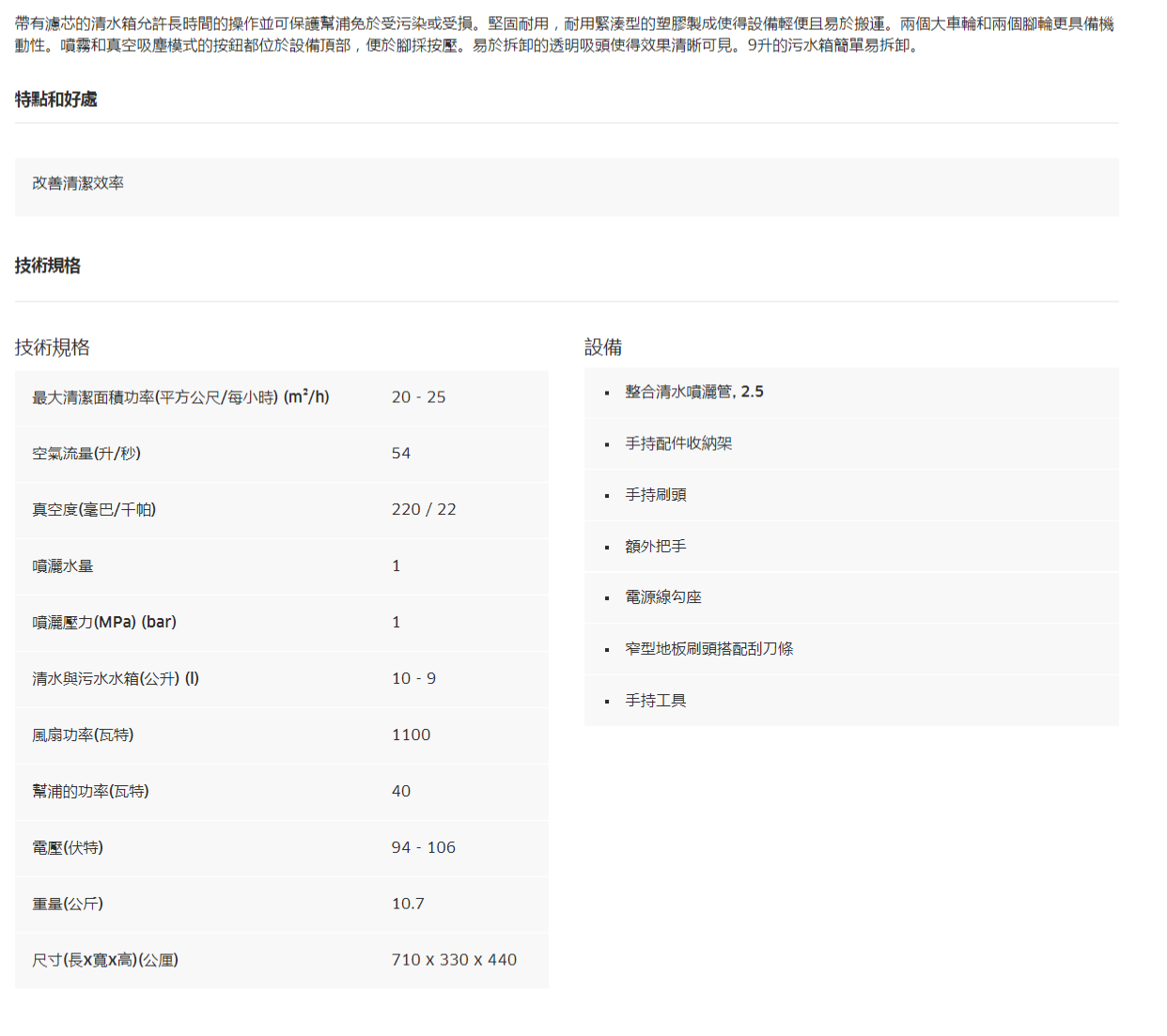Click the 手持配件收納架 list item
The height and width of the screenshot is (1036, 1167).
(678, 443)
